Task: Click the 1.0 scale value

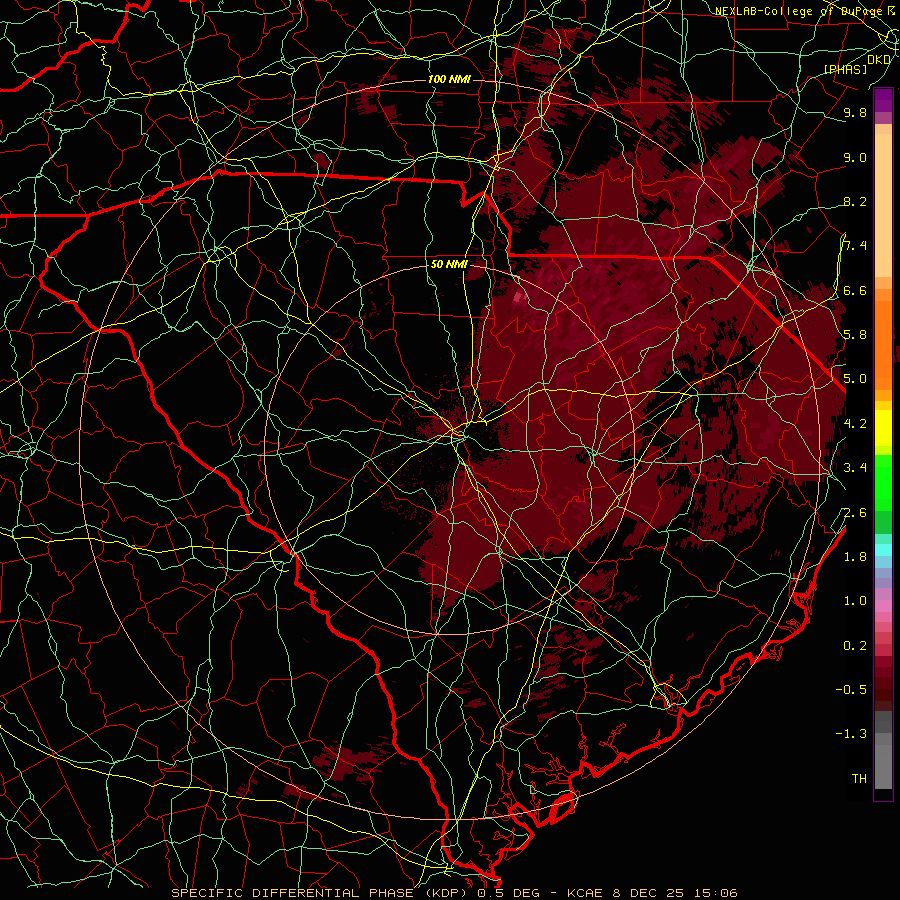Action: pos(855,601)
